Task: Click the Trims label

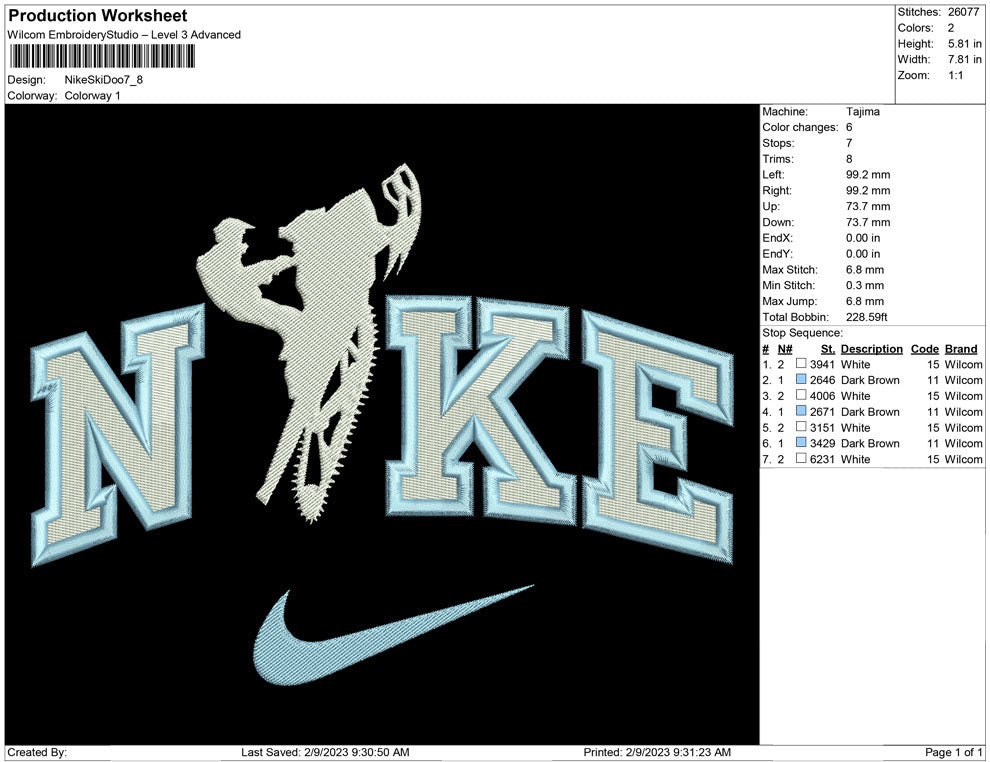Action: [778, 158]
